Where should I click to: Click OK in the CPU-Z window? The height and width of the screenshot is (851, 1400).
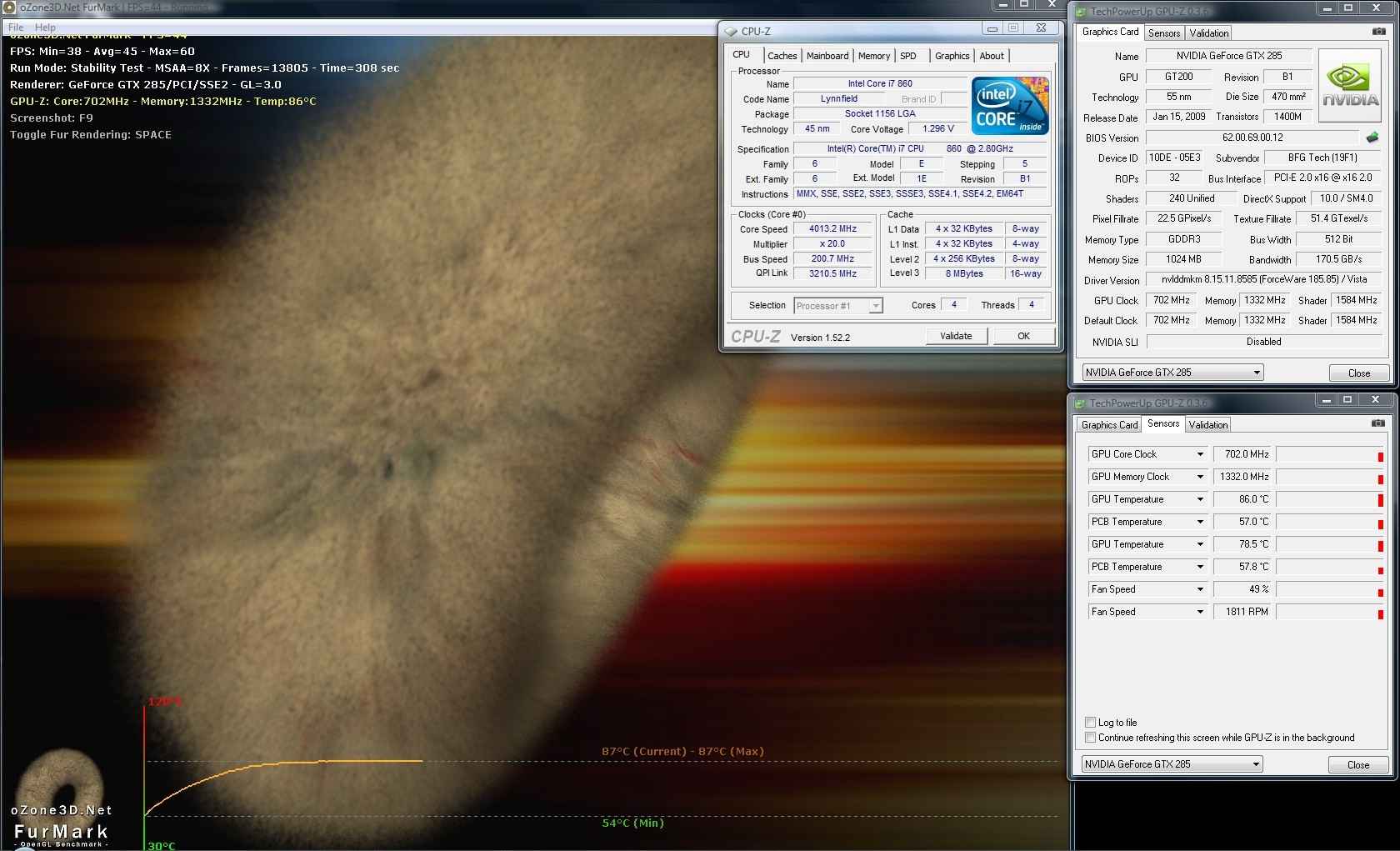click(1023, 336)
